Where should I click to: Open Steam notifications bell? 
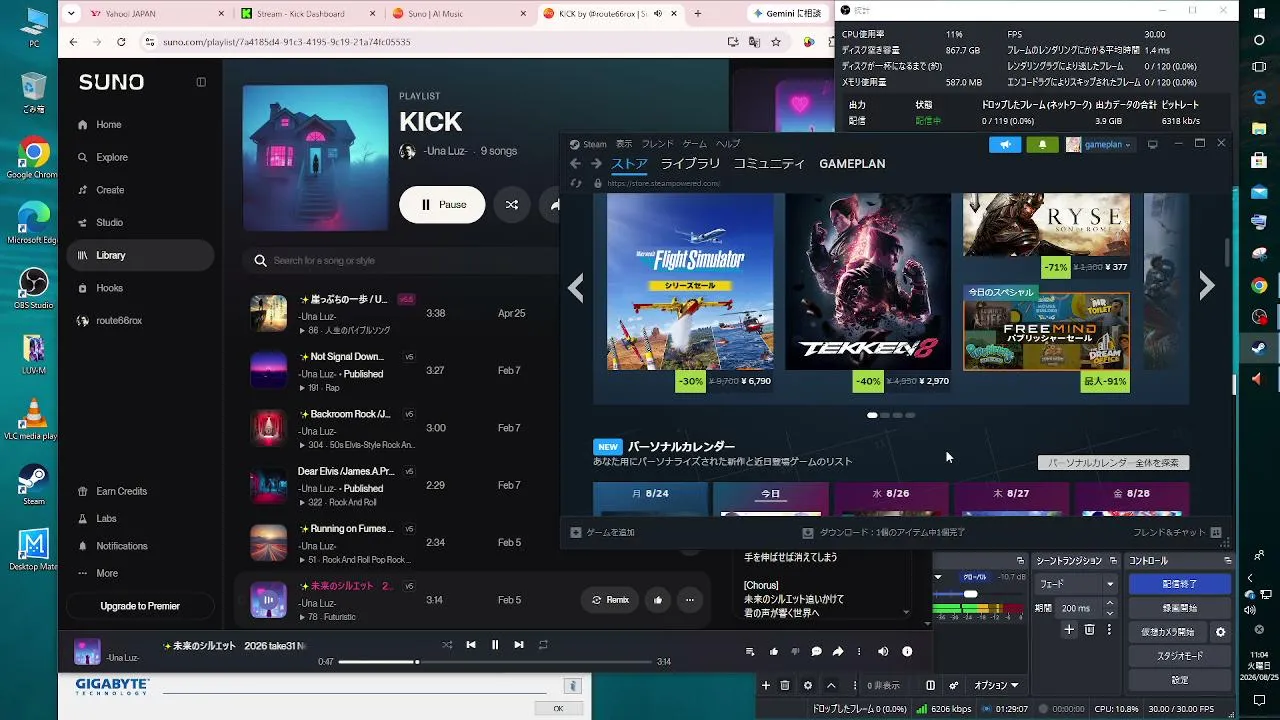tap(1042, 144)
